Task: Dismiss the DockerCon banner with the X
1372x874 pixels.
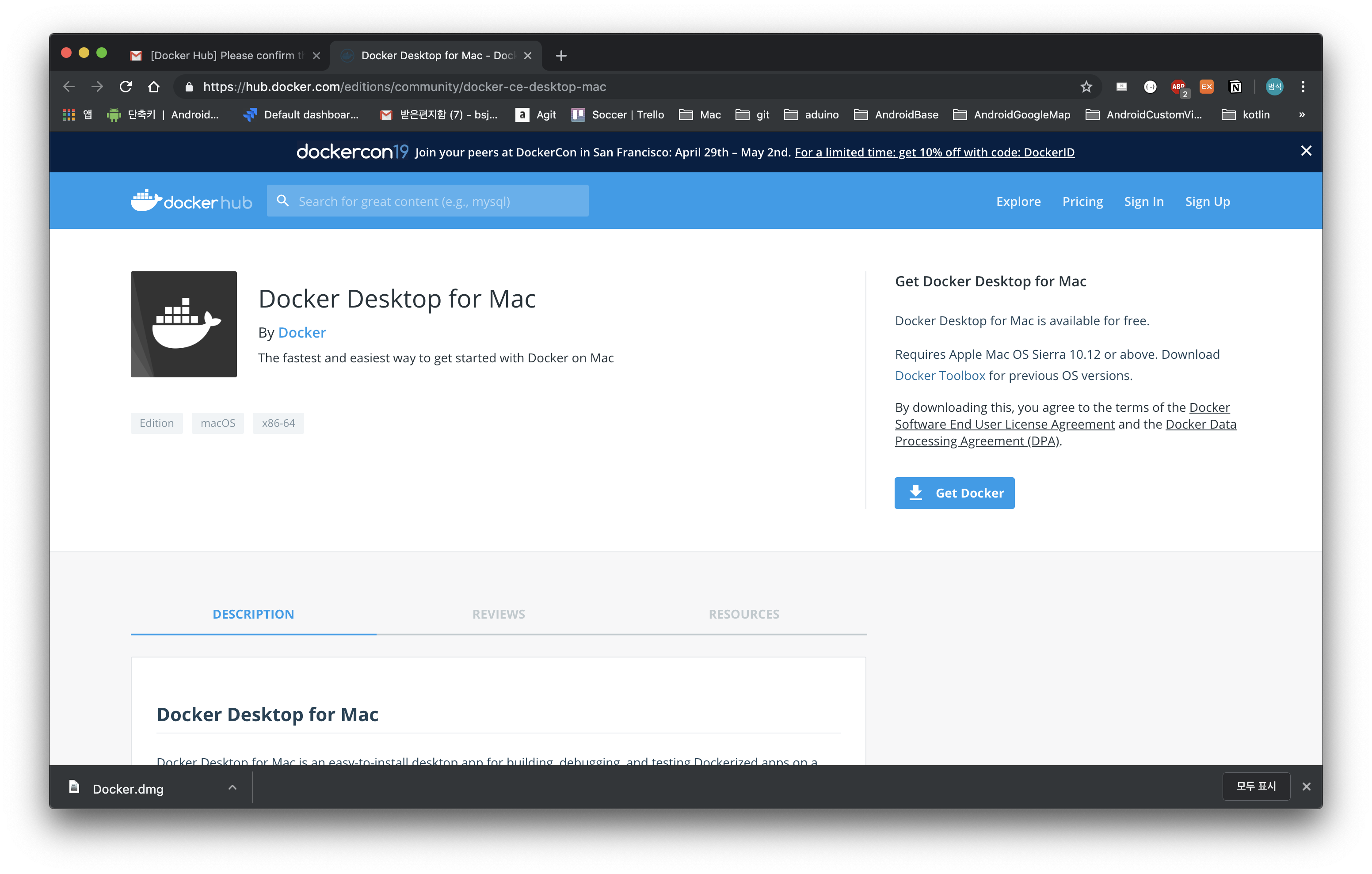Action: pos(1306,151)
